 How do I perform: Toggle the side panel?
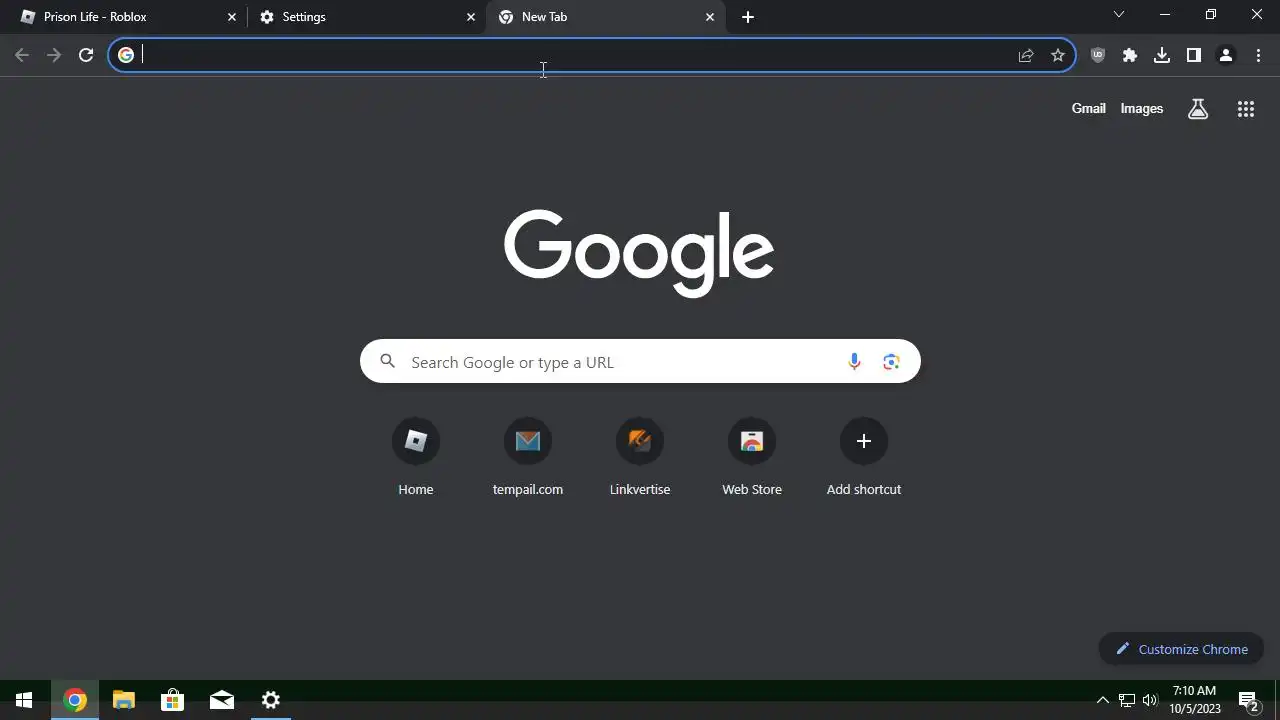[x=1194, y=55]
